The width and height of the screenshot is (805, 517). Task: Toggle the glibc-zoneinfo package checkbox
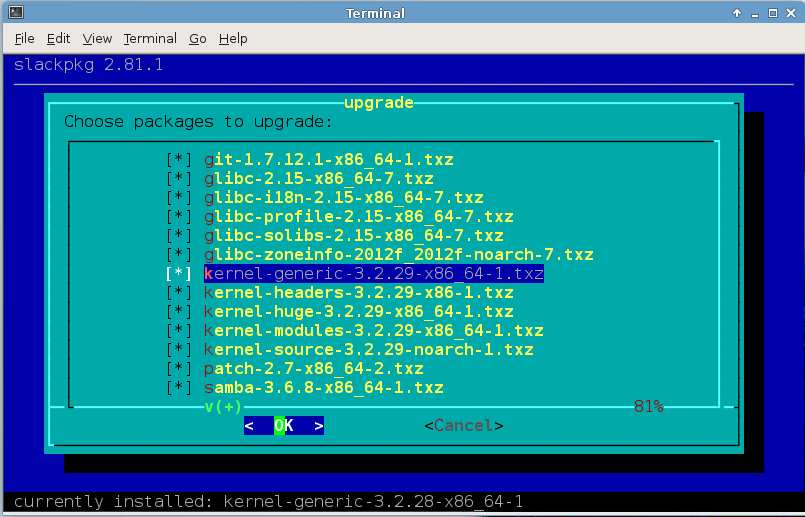(x=179, y=254)
